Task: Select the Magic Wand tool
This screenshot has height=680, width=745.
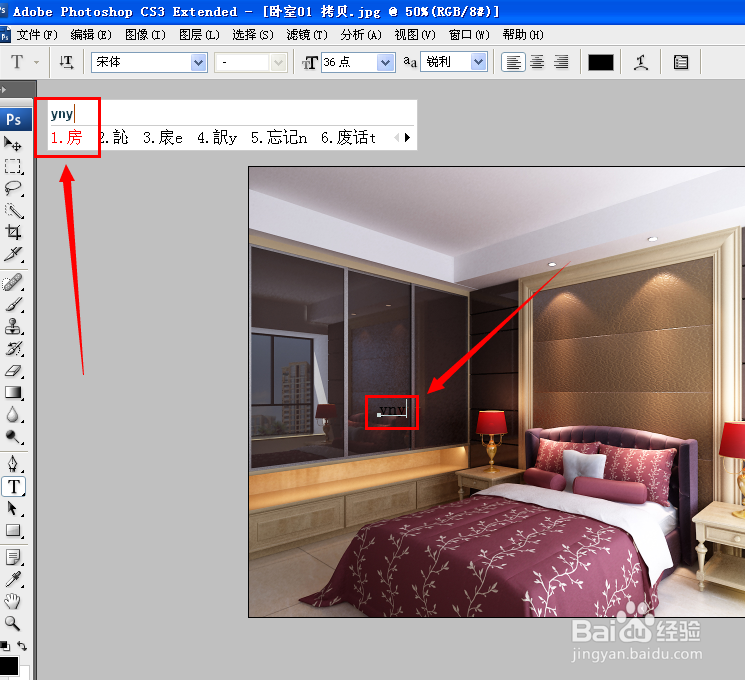Action: pos(13,211)
